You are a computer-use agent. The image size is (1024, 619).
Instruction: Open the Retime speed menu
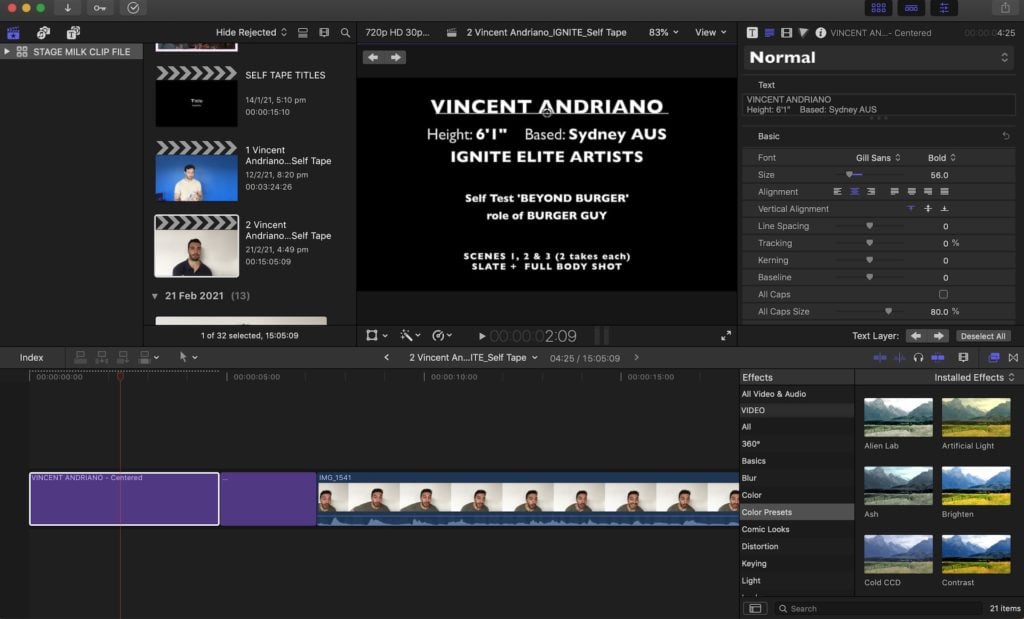(x=442, y=336)
